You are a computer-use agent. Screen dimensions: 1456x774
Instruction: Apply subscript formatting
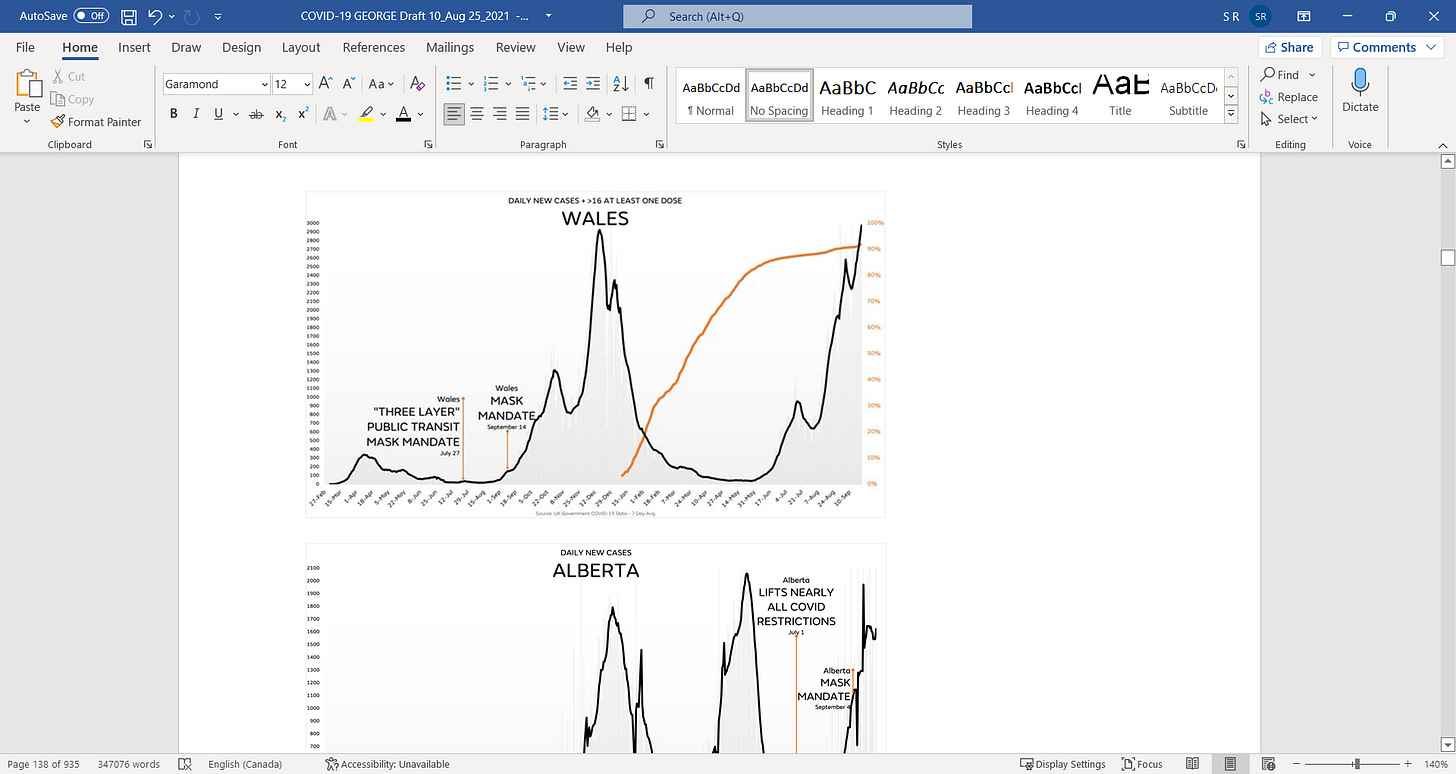tap(281, 114)
